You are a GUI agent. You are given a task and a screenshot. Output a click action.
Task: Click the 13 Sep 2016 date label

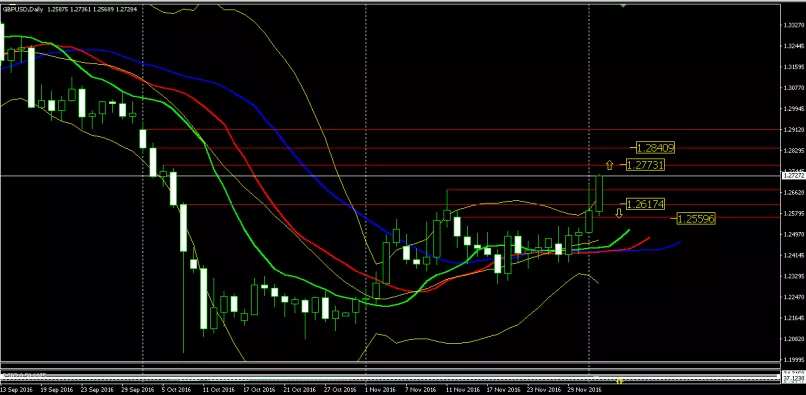point(16,390)
